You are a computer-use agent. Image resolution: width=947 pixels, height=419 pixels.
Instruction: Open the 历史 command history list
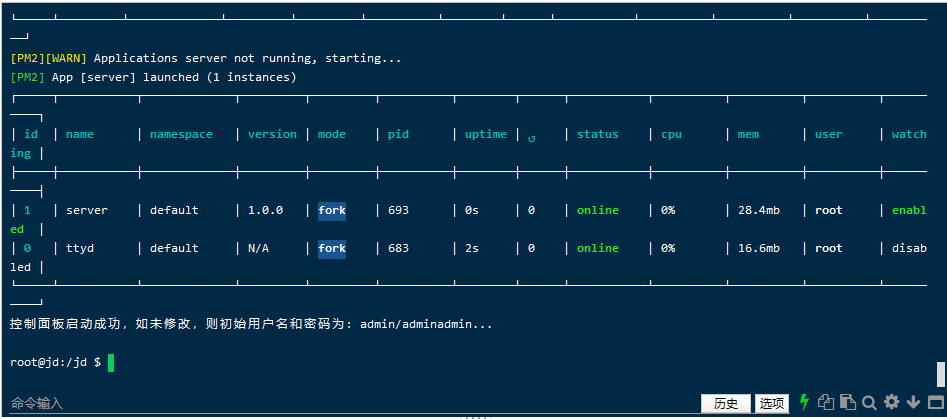point(726,403)
